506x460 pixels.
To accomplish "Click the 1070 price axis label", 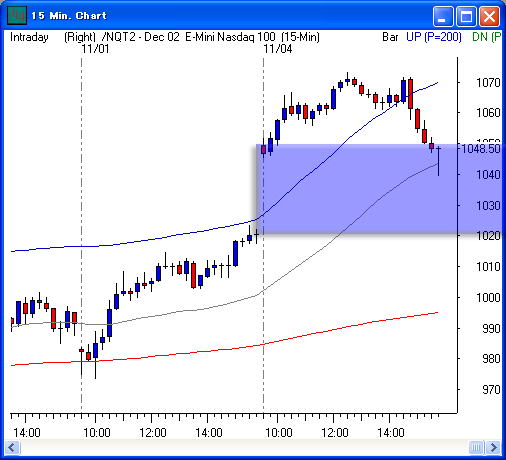I will tap(488, 82).
